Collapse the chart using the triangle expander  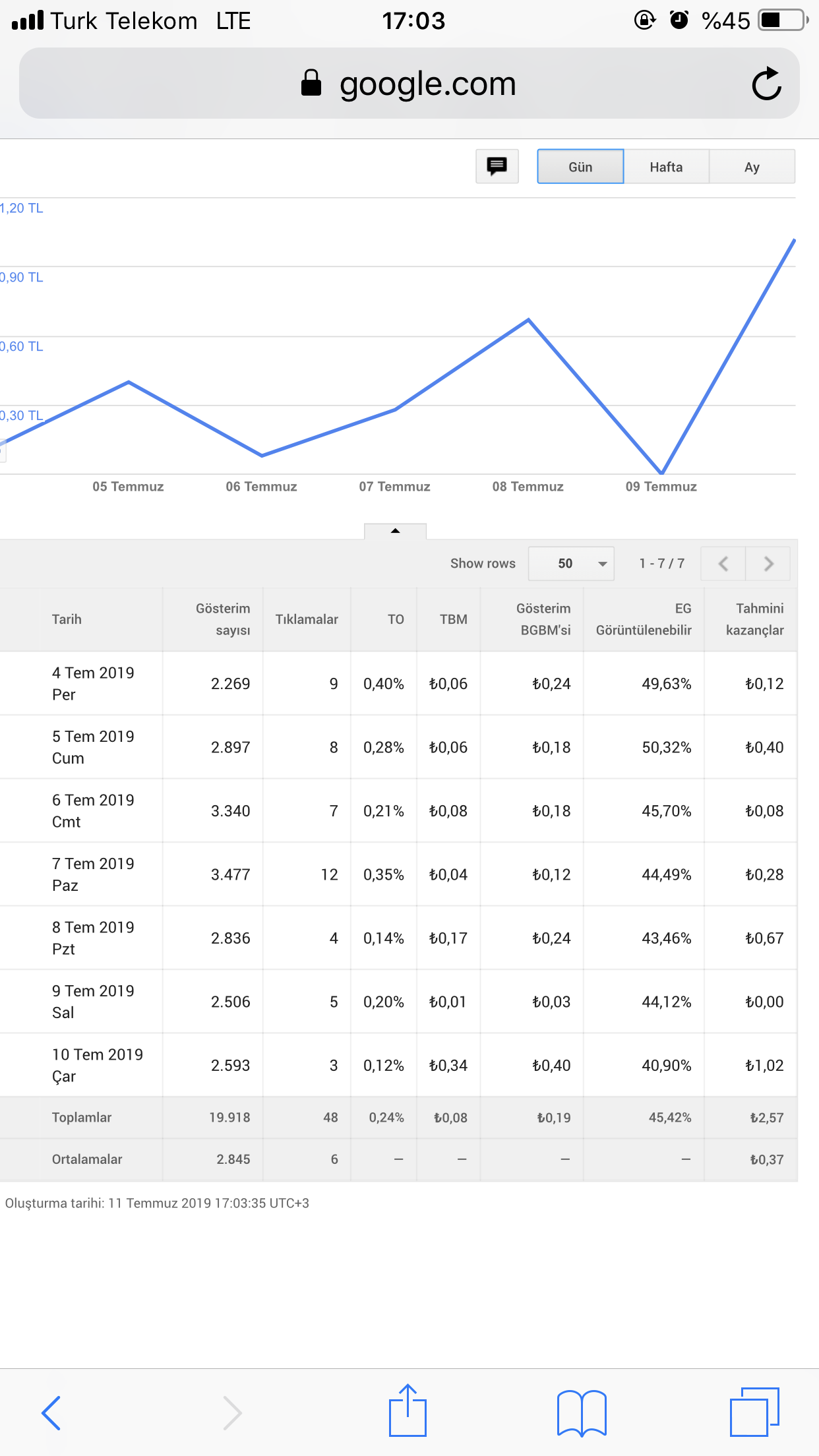[x=395, y=531]
